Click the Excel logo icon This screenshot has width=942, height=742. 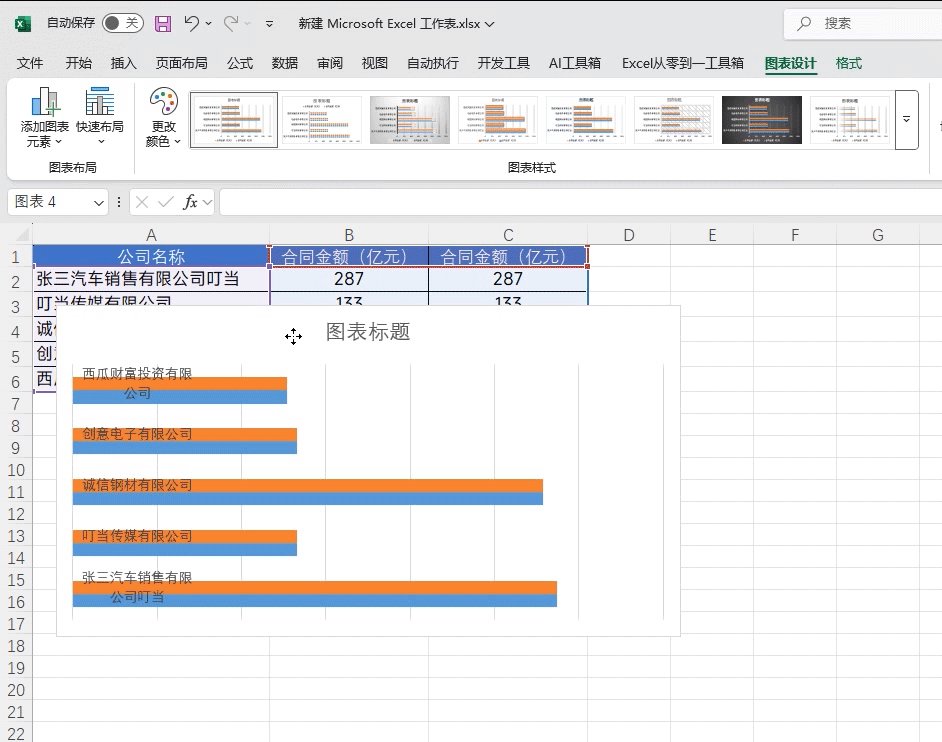tap(23, 23)
